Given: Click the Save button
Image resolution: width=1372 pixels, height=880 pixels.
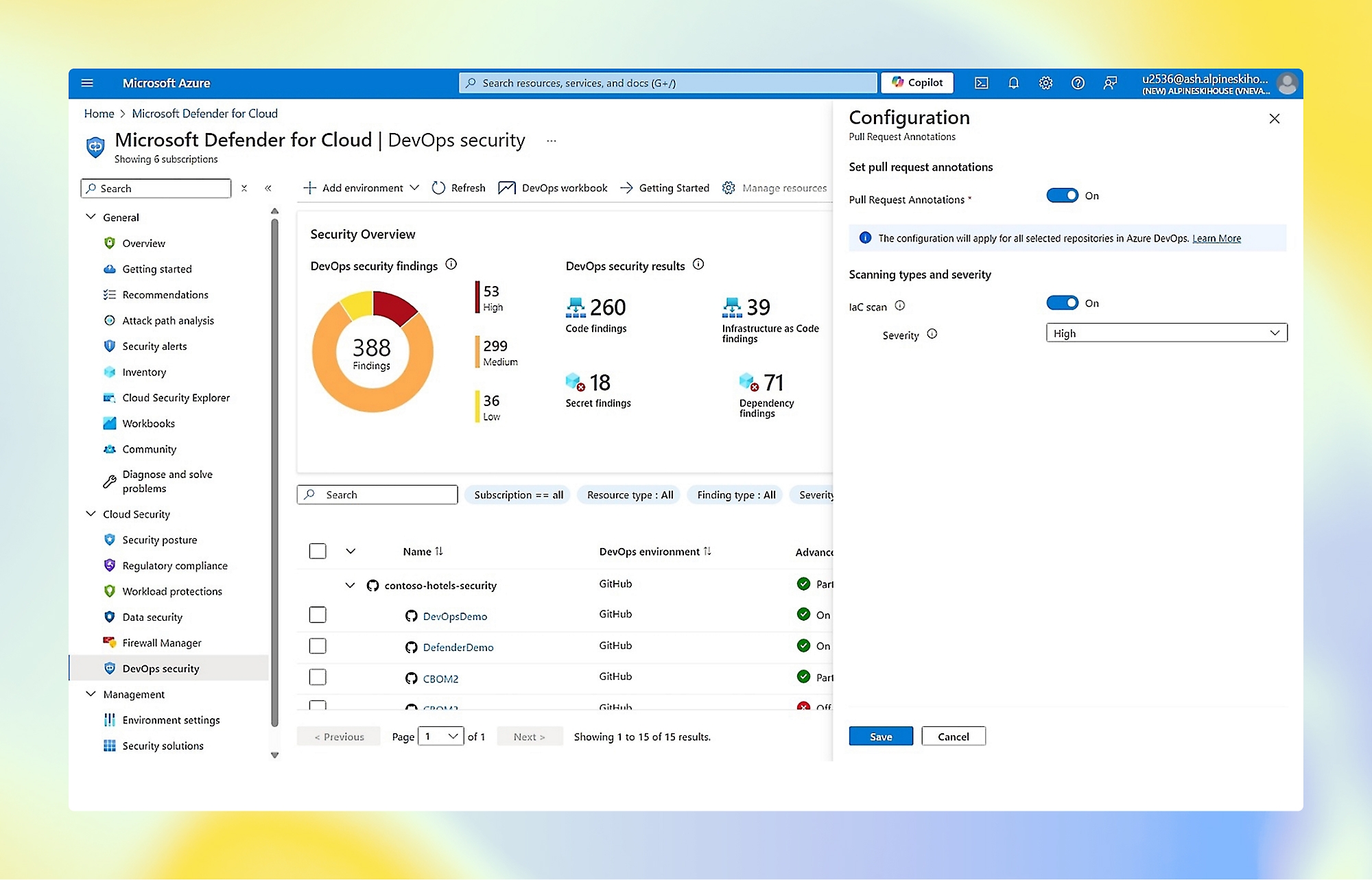Looking at the screenshot, I should [881, 736].
